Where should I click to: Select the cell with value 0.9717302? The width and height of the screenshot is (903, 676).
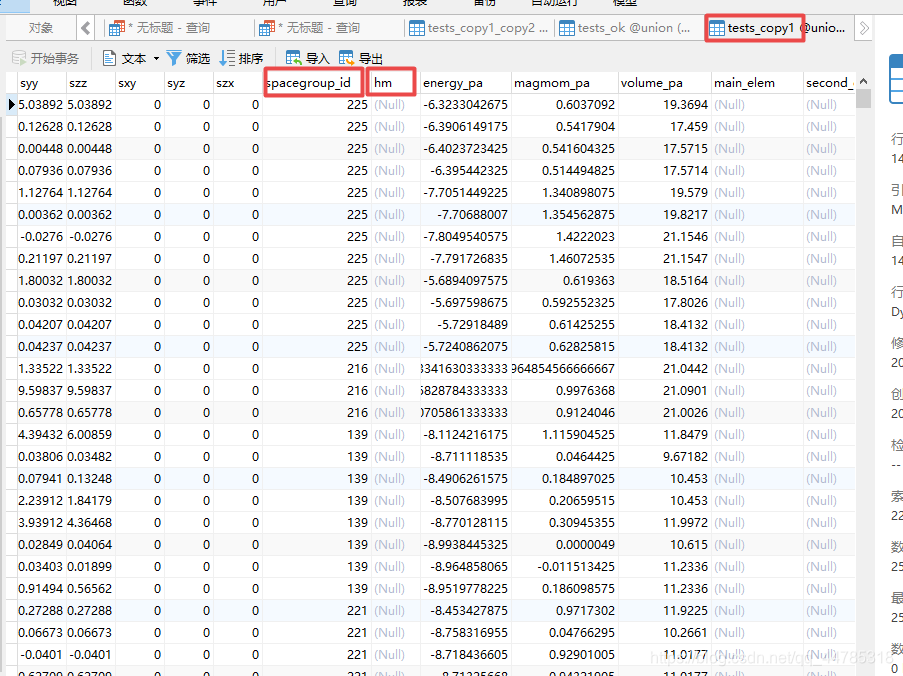click(564, 610)
